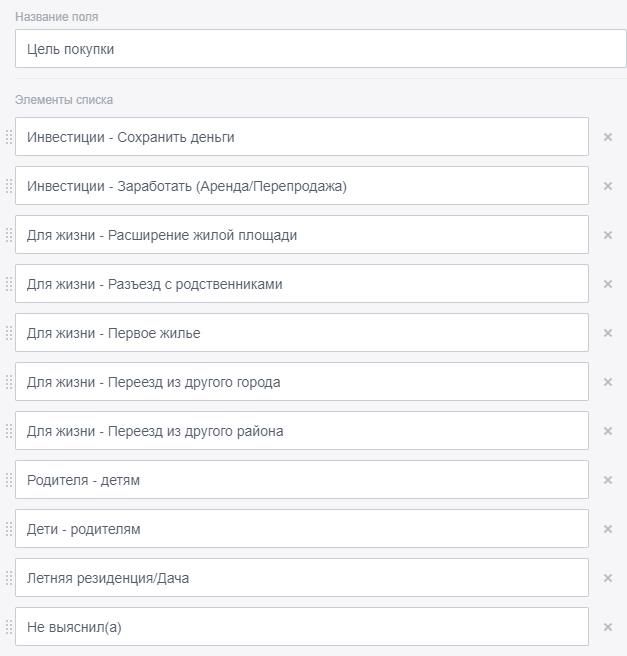The image size is (627, 656).
Task: Remove the 'Летняя резиденция/Дача' entry
Action: pyautogui.click(x=608, y=578)
